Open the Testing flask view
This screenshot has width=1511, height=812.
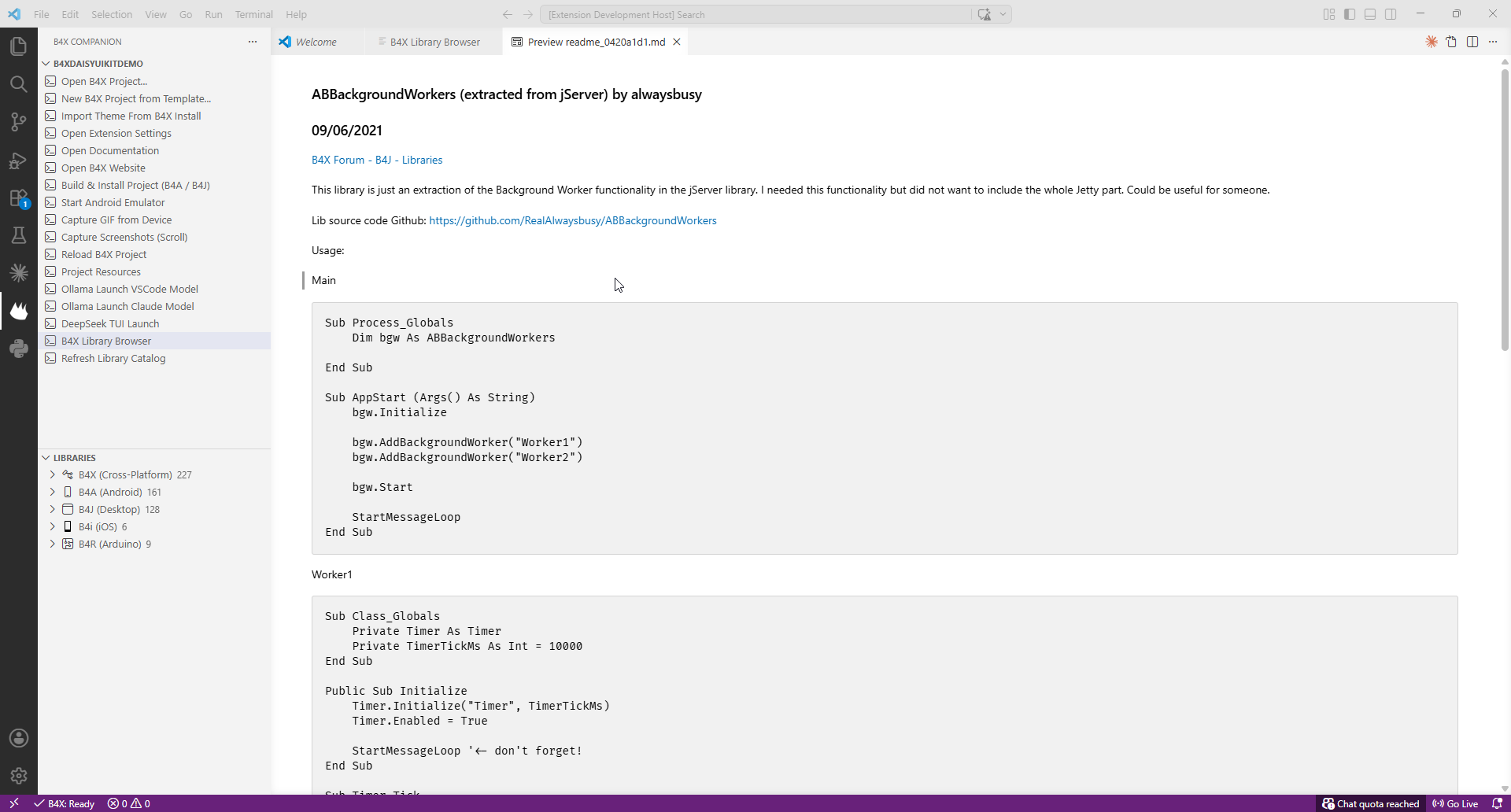[x=19, y=235]
